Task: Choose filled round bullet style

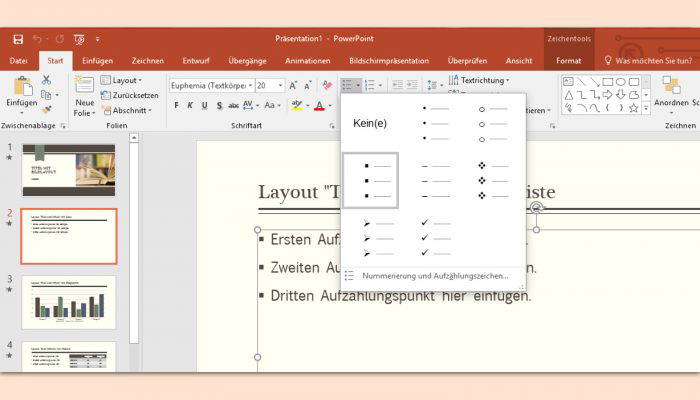Action: point(436,123)
